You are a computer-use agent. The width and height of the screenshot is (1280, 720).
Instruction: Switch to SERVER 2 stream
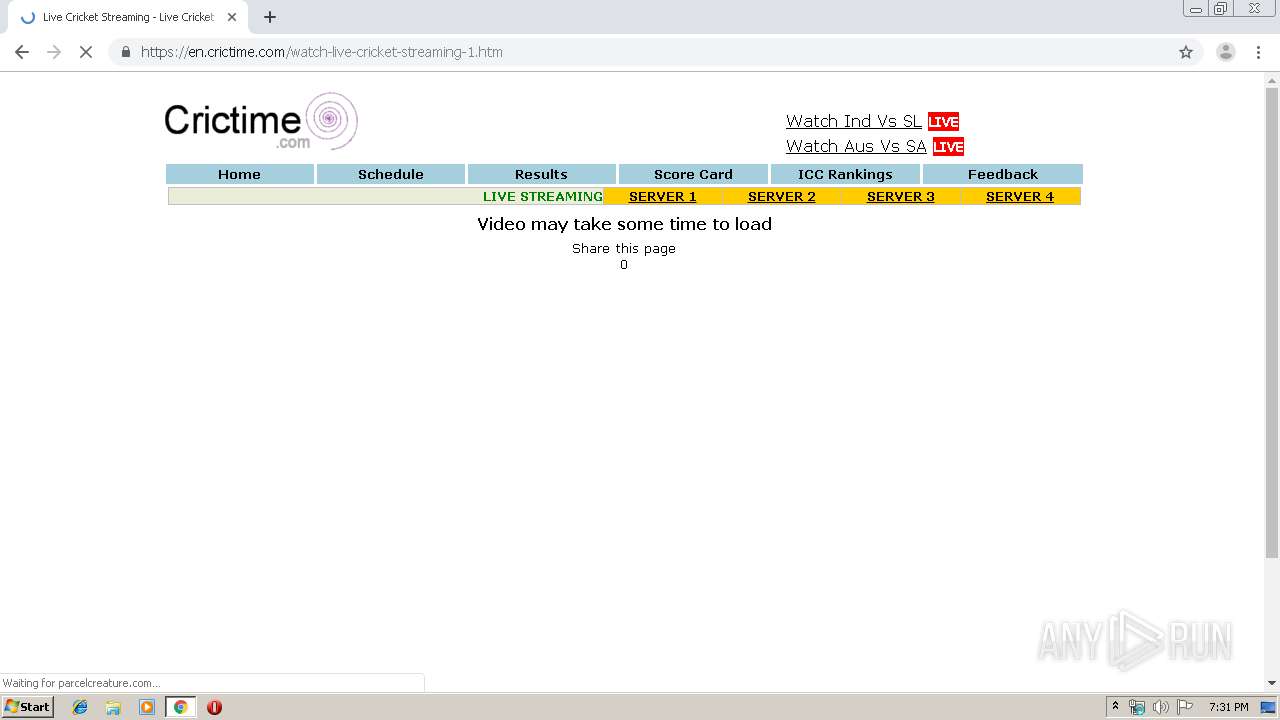[x=782, y=196]
